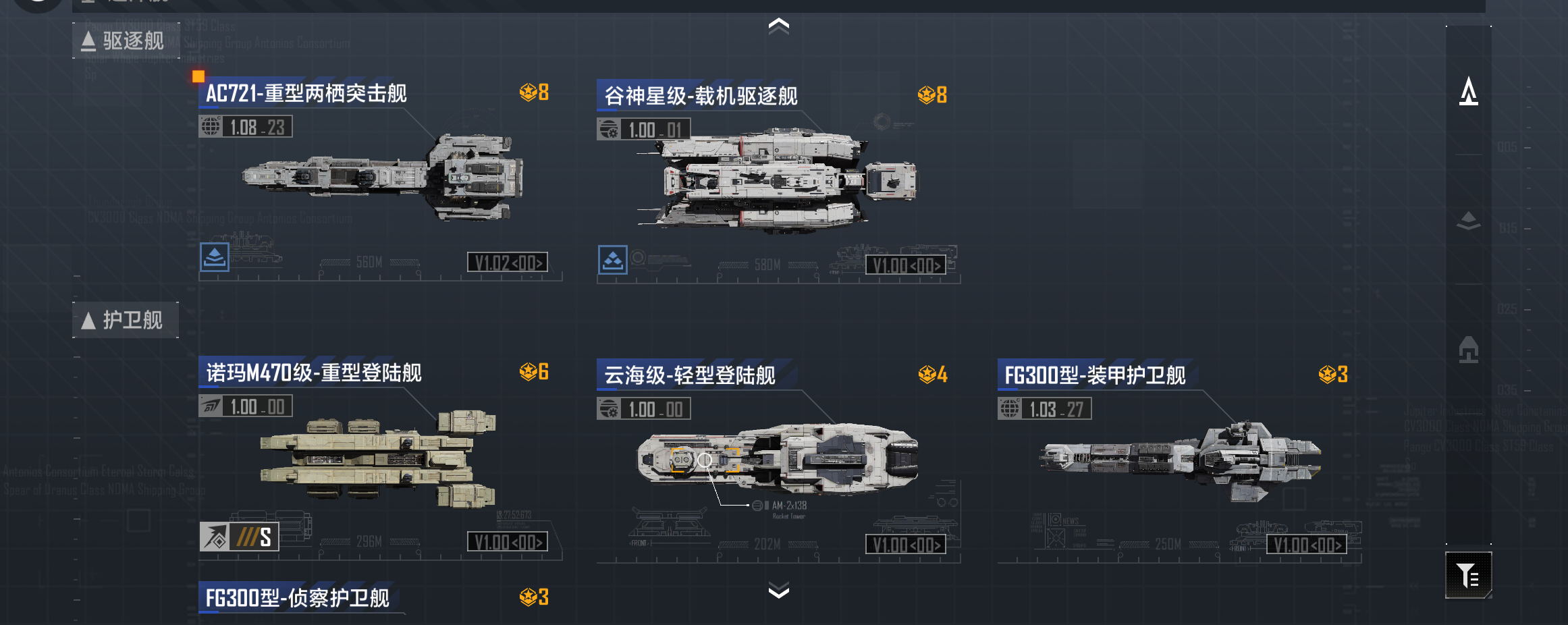Select the FG300型-装甲护卫舰 ship image
The width and height of the screenshot is (1568, 625).
point(1180,462)
